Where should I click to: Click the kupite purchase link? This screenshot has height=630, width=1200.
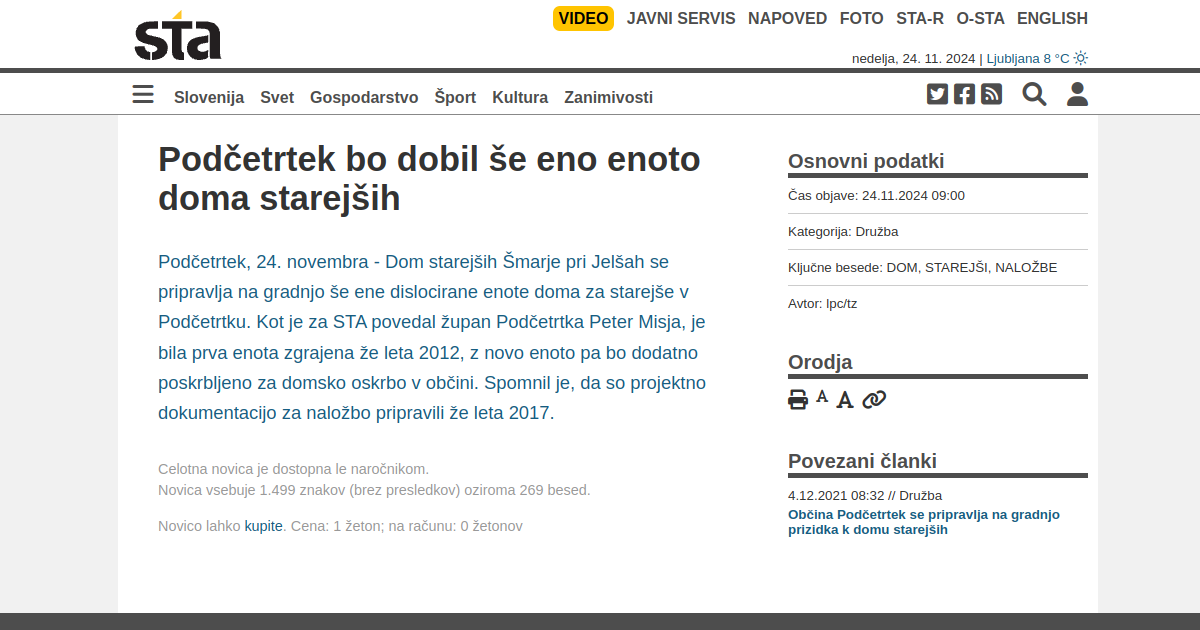tap(263, 526)
